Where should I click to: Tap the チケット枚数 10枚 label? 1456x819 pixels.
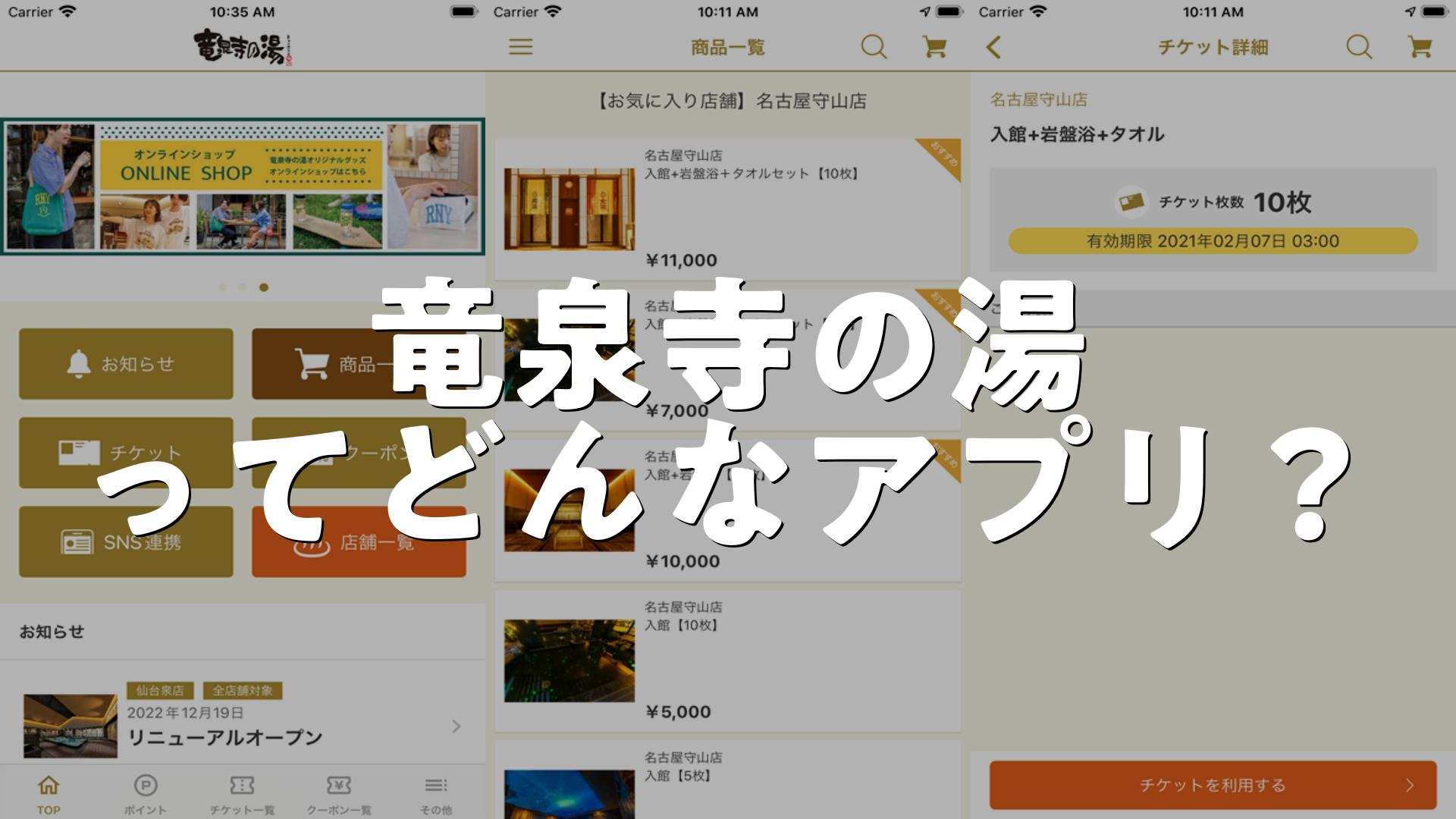pos(1235,202)
